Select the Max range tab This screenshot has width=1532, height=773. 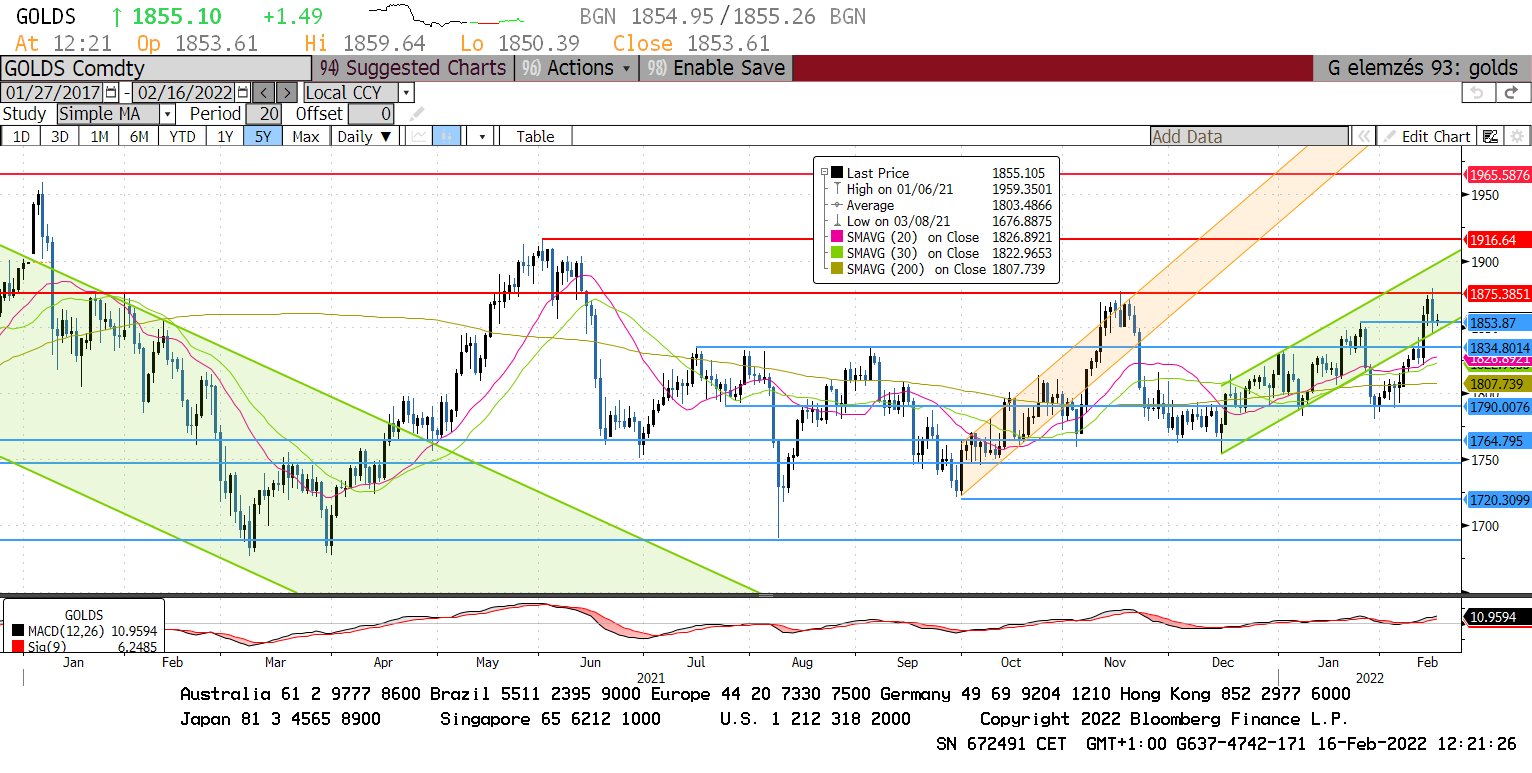point(306,136)
